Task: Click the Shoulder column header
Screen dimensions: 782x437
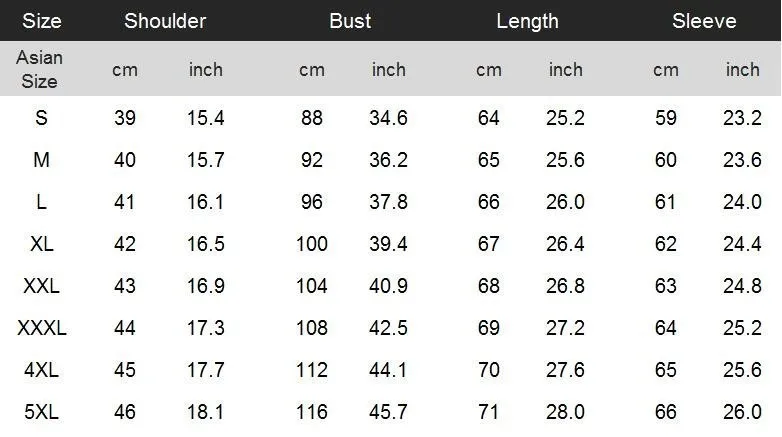Action: click(x=165, y=21)
